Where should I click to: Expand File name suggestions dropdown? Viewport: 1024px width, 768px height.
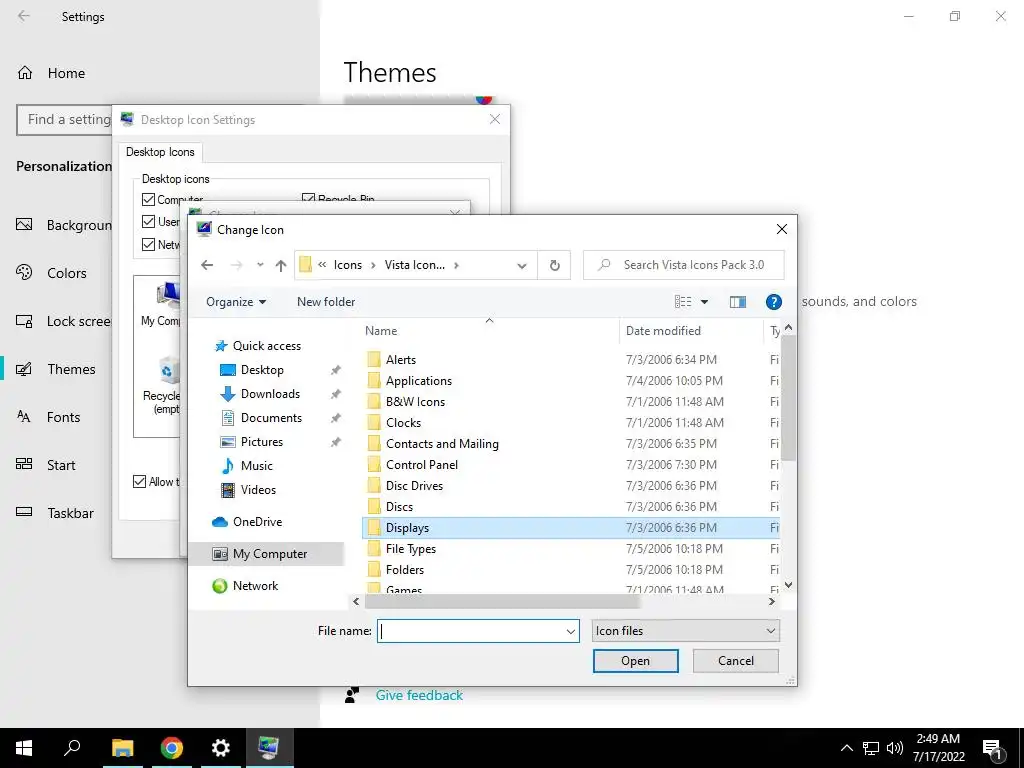[x=570, y=632]
